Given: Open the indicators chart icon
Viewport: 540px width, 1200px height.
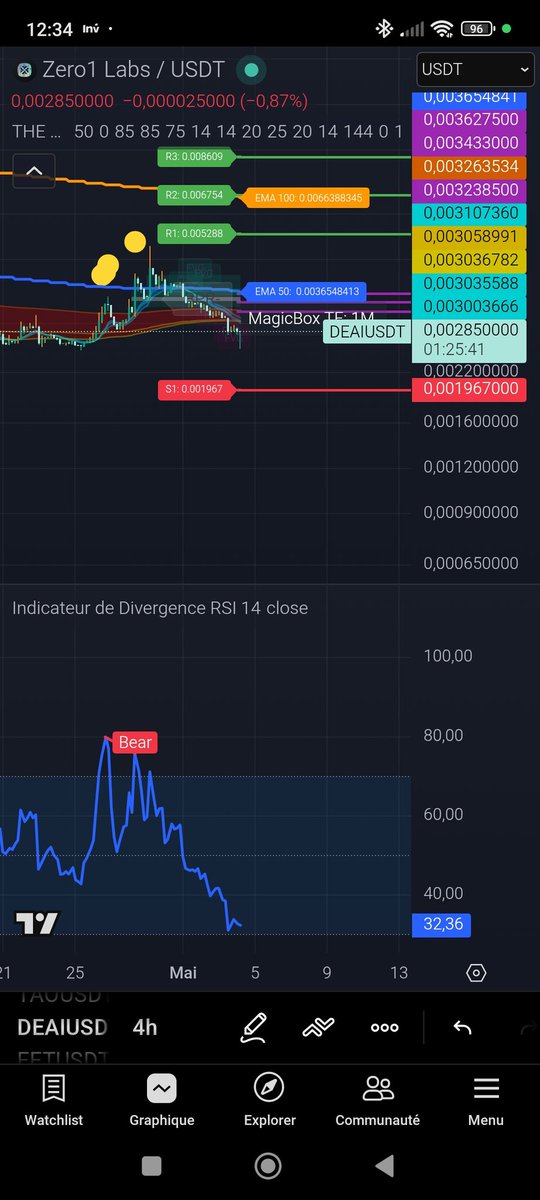Looking at the screenshot, I should click(318, 1027).
